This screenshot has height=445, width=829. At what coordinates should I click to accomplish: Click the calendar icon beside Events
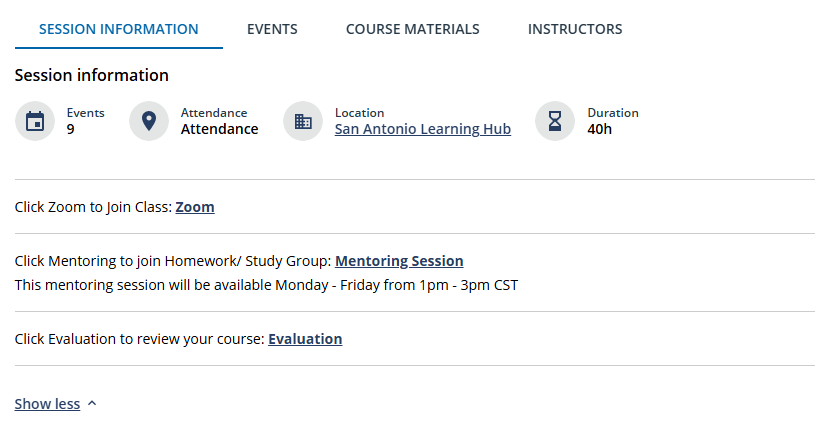(x=35, y=122)
